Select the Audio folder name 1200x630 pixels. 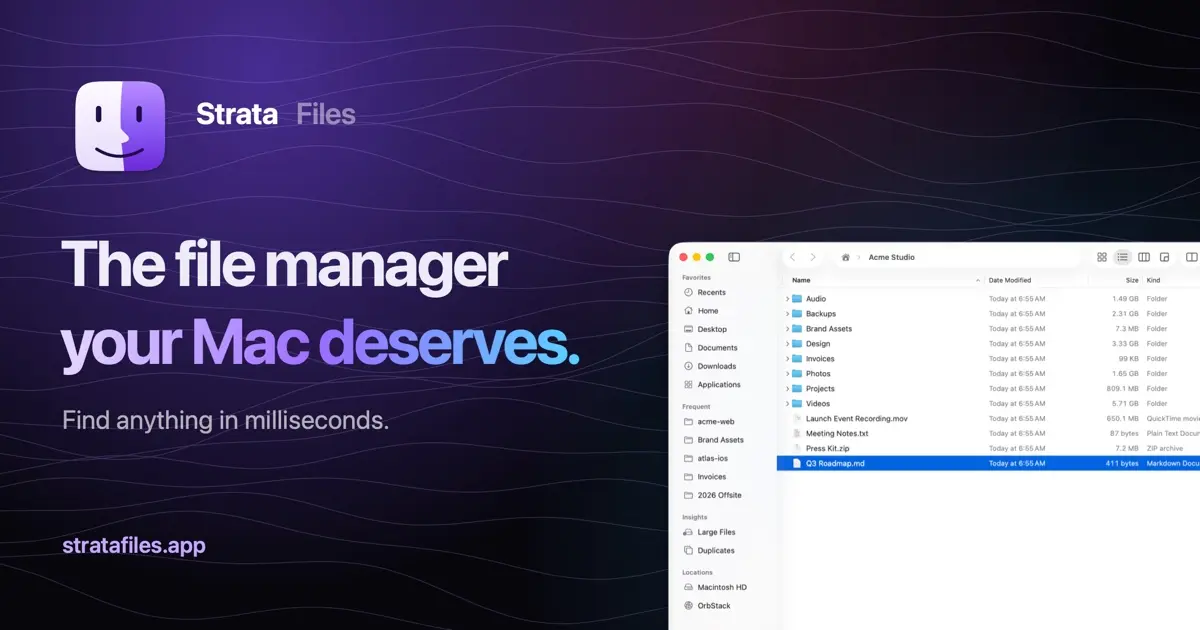pos(816,299)
